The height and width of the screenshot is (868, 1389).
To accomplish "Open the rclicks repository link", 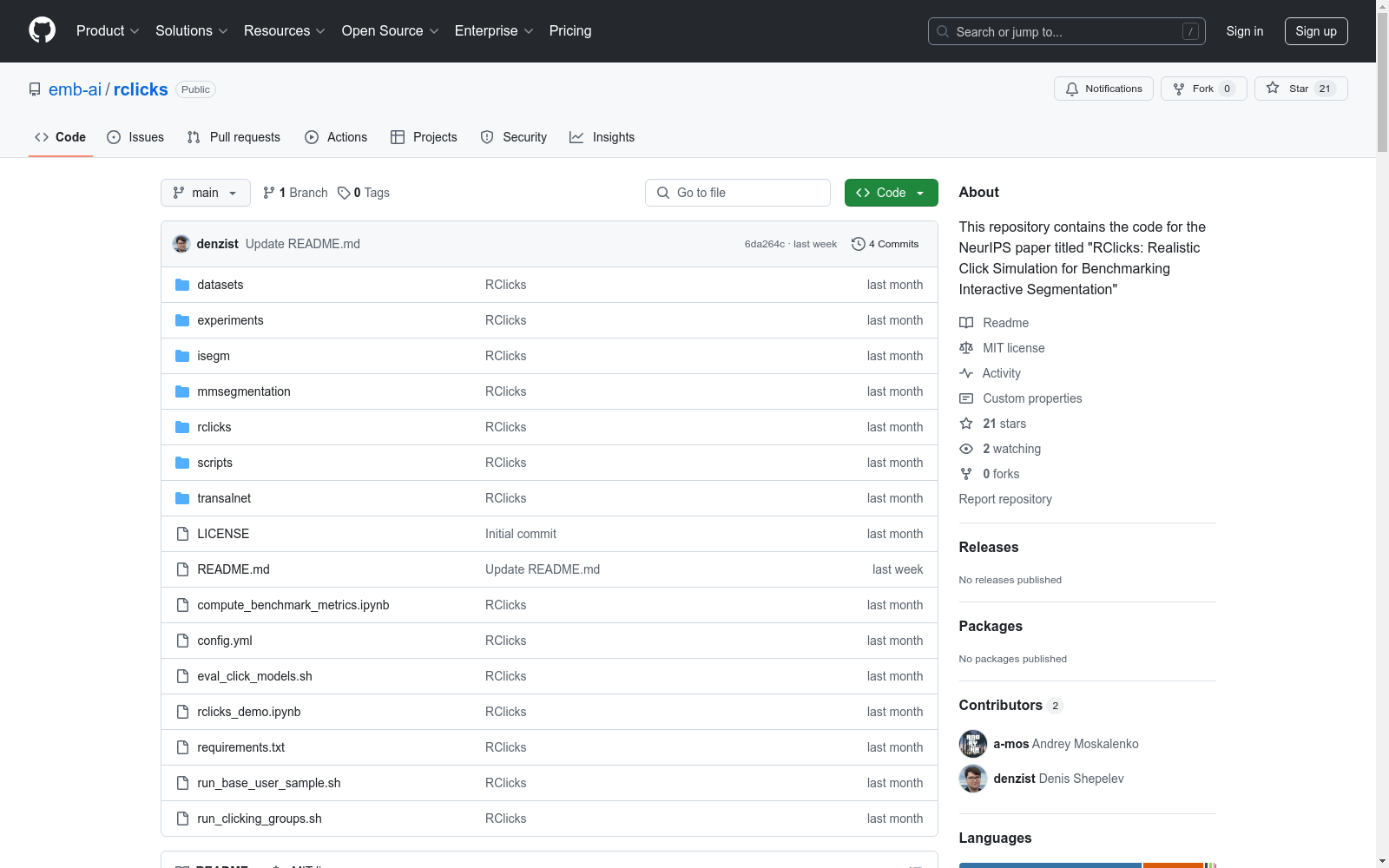I will [x=141, y=89].
